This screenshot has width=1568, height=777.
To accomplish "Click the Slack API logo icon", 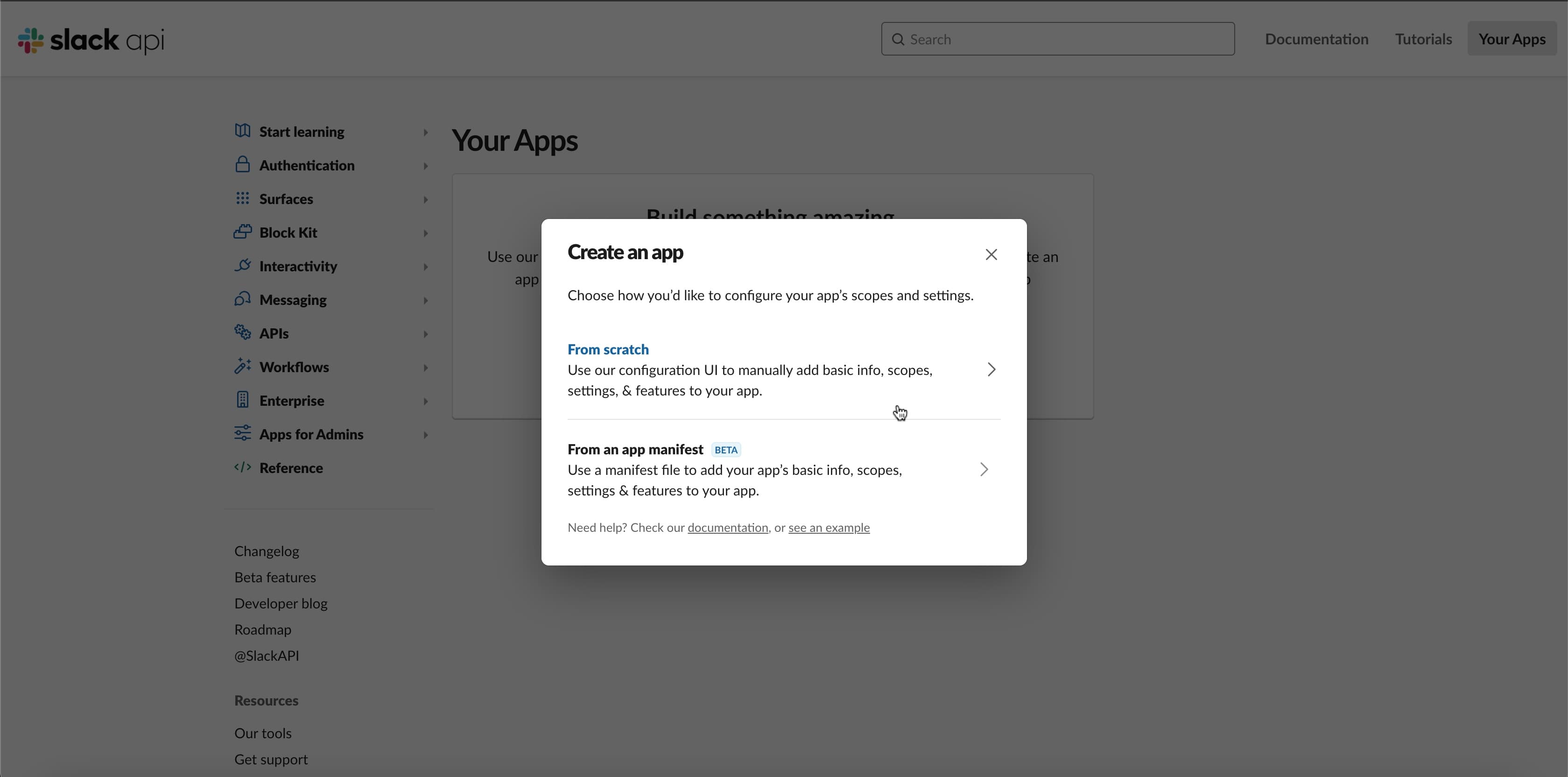I will (30, 40).
